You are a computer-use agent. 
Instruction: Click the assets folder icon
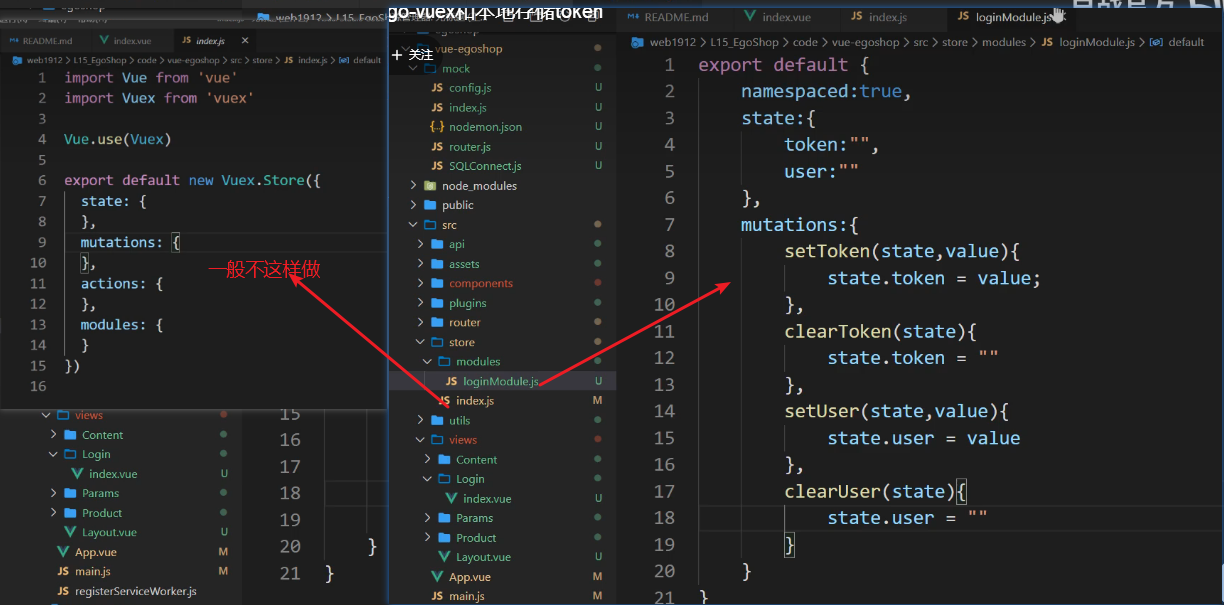tap(438, 264)
